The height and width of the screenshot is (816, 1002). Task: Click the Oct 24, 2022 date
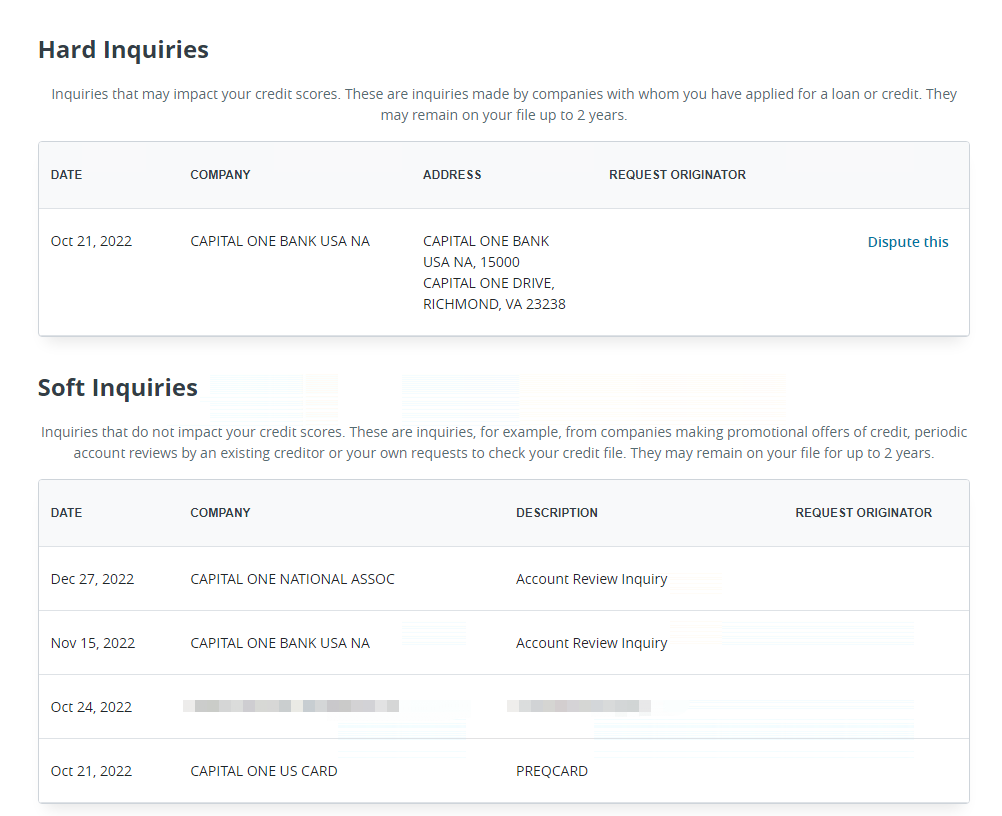pyautogui.click(x=91, y=707)
